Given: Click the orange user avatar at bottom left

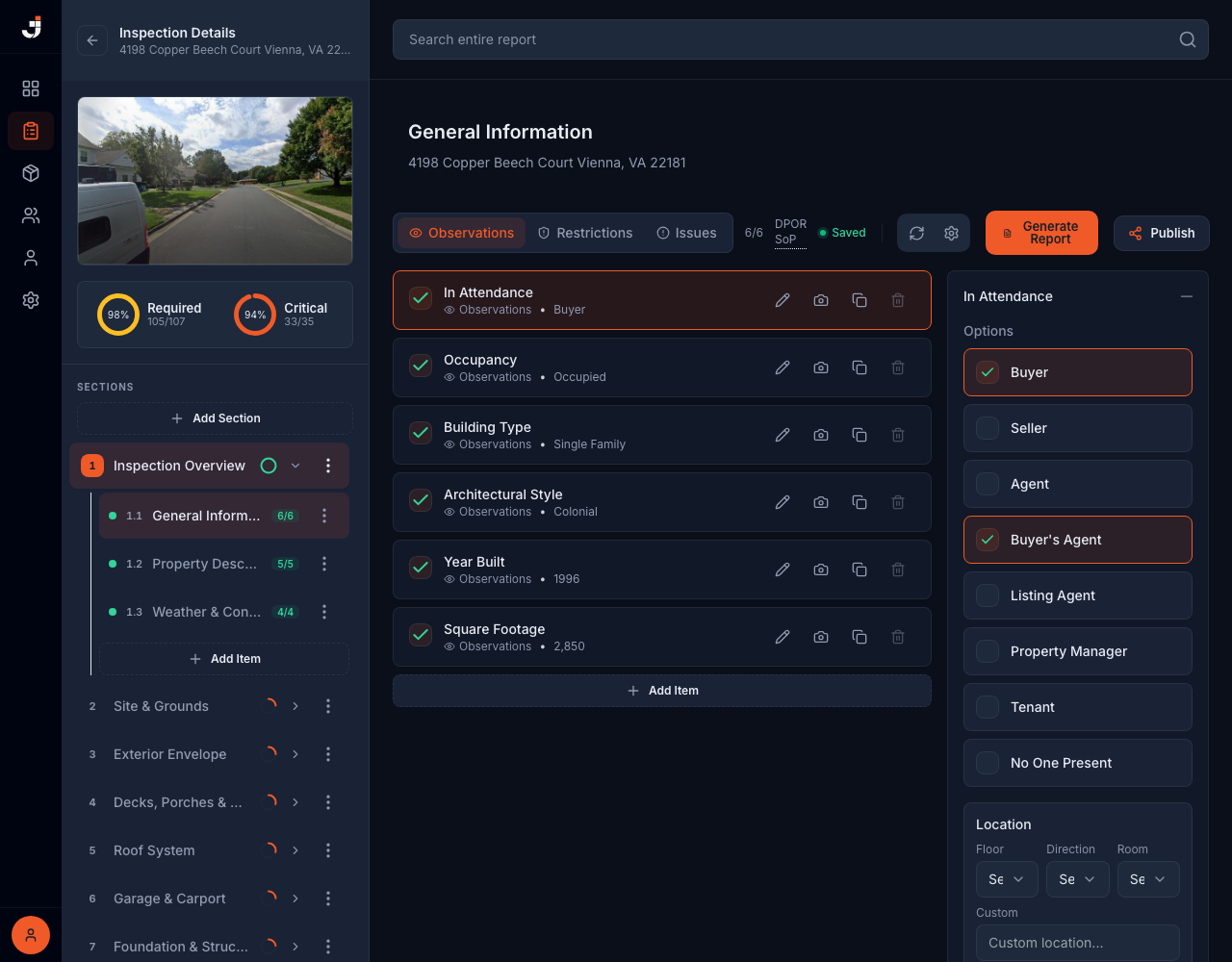Looking at the screenshot, I should coord(31,935).
